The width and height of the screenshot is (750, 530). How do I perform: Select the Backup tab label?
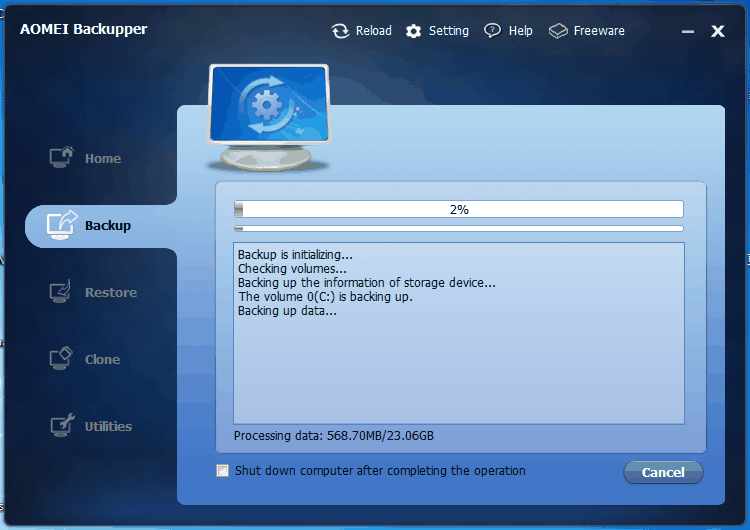pyautogui.click(x=108, y=225)
